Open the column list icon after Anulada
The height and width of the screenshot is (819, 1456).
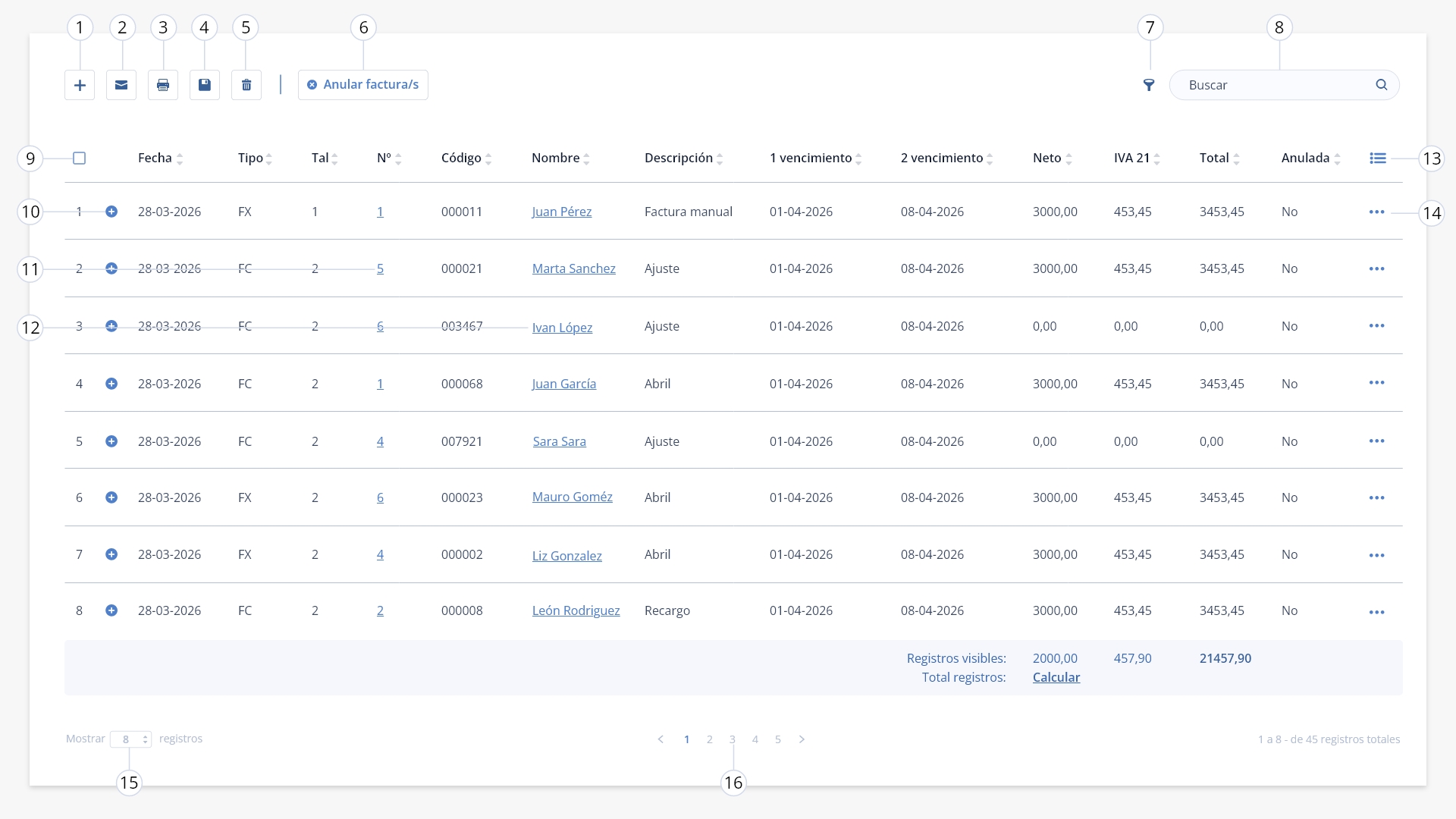click(1378, 158)
